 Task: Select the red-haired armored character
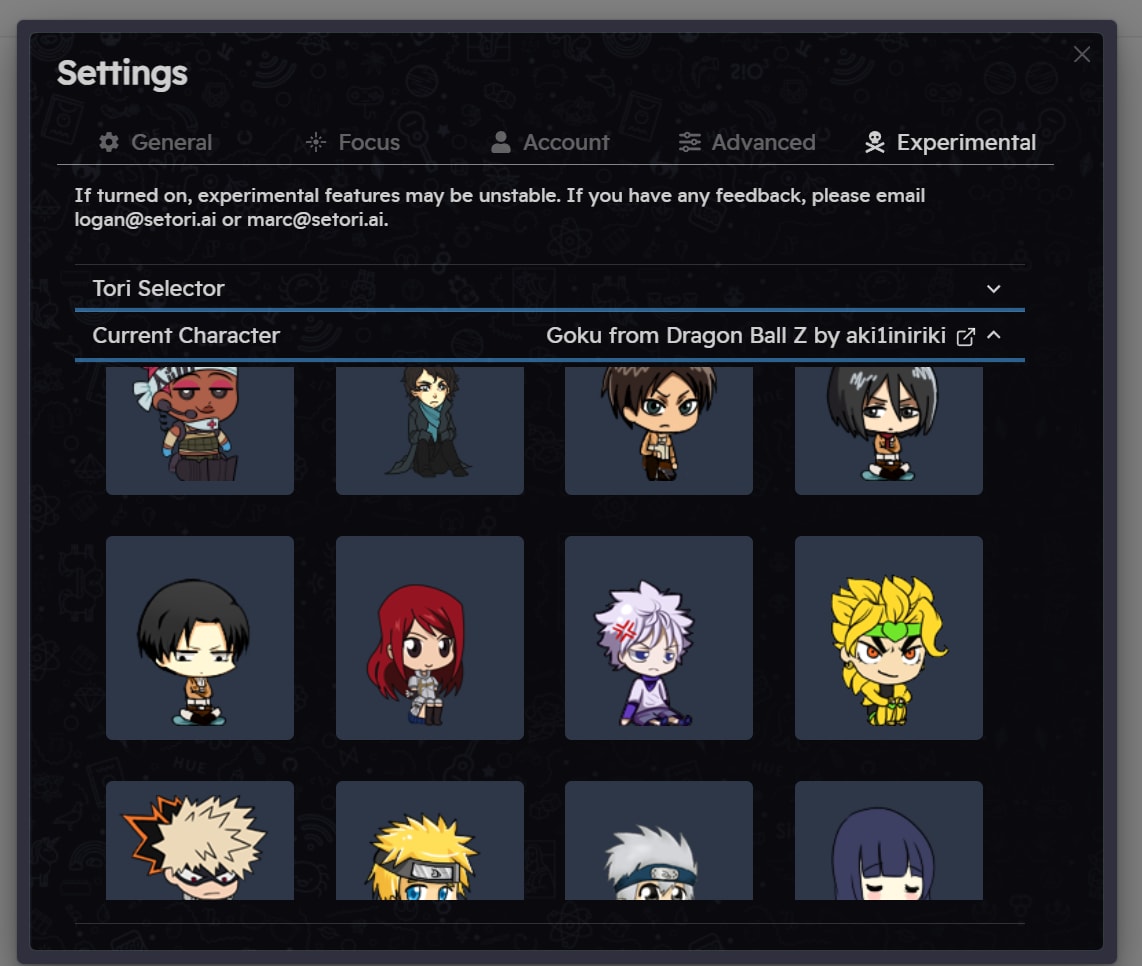click(x=430, y=638)
